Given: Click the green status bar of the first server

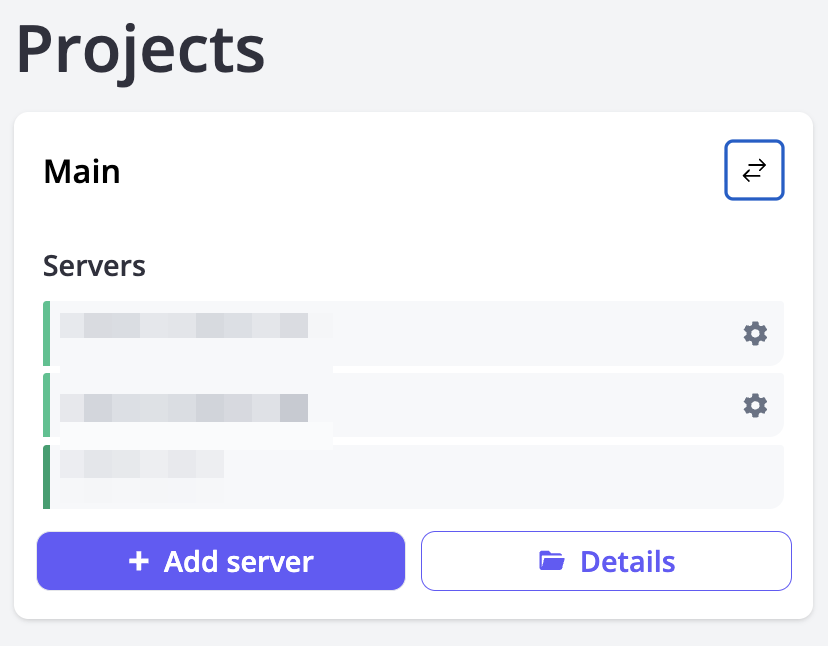Looking at the screenshot, I should (45, 333).
